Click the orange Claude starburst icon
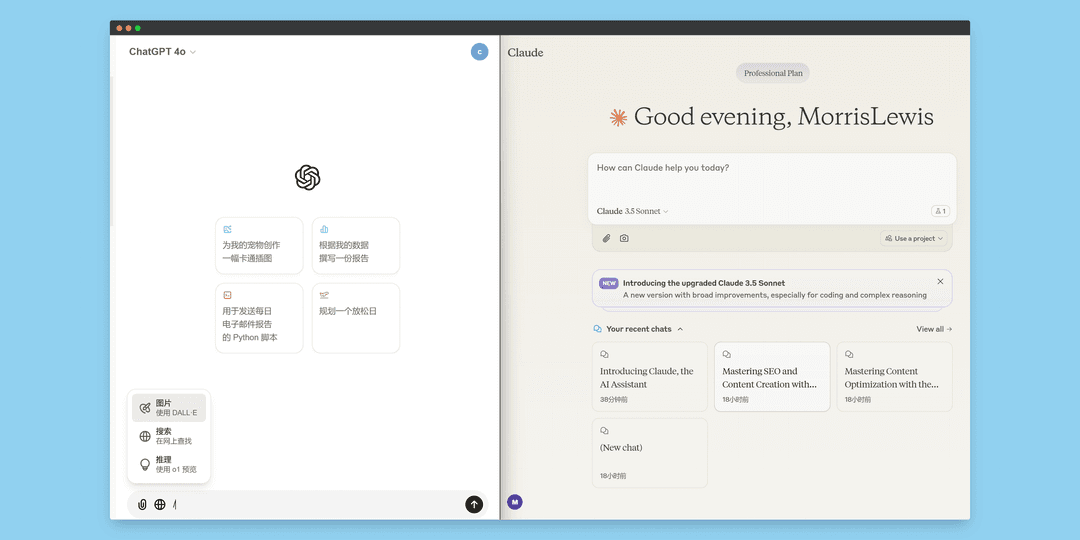 pos(618,118)
